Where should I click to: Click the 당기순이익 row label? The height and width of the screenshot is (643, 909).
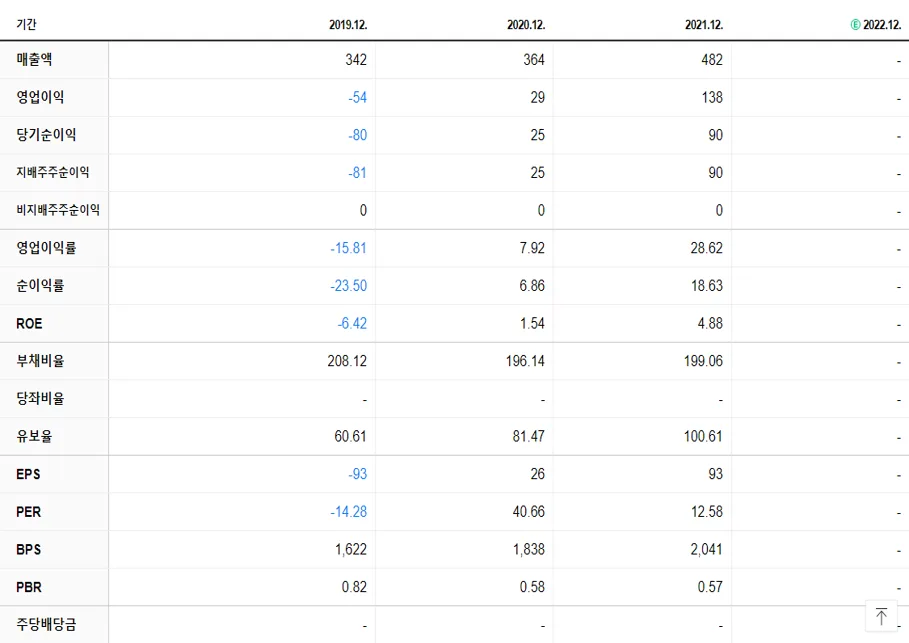pos(46,135)
